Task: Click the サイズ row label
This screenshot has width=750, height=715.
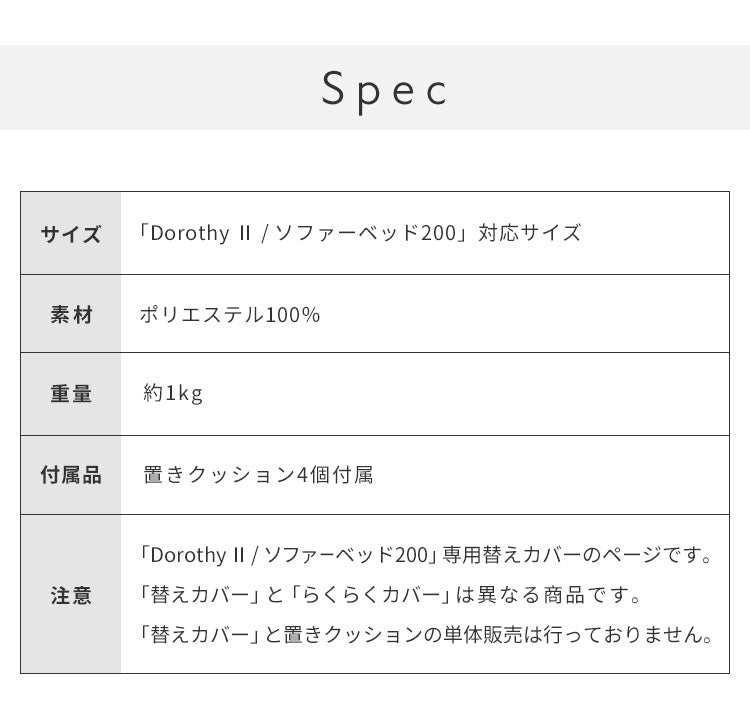Action: coord(71,234)
